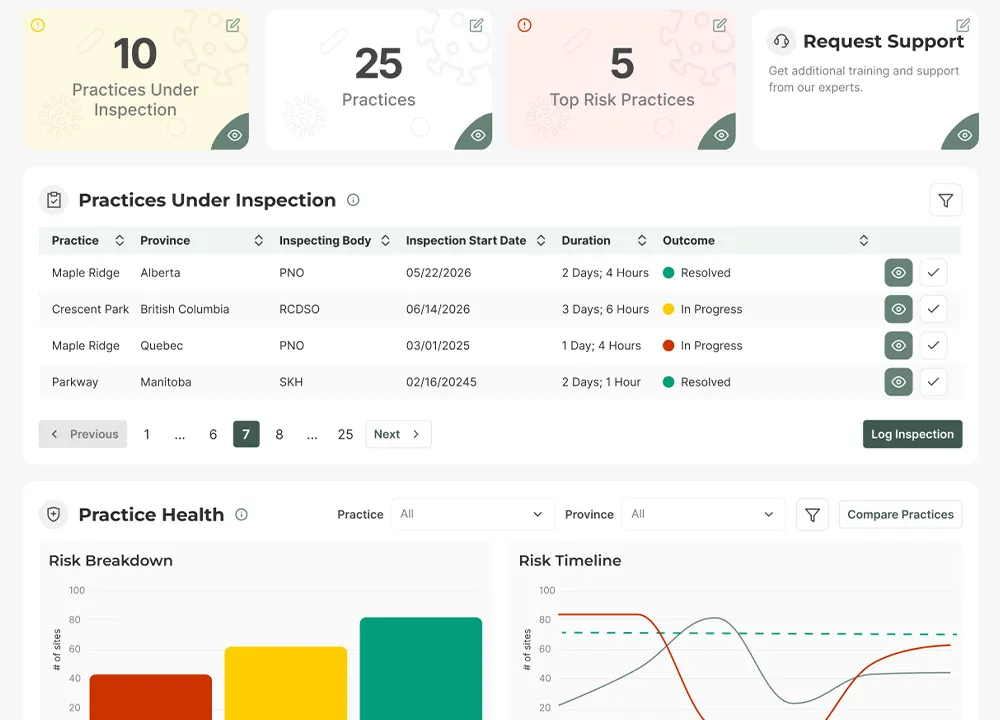Click the 'SKH' inspecting body cell

[291, 382]
